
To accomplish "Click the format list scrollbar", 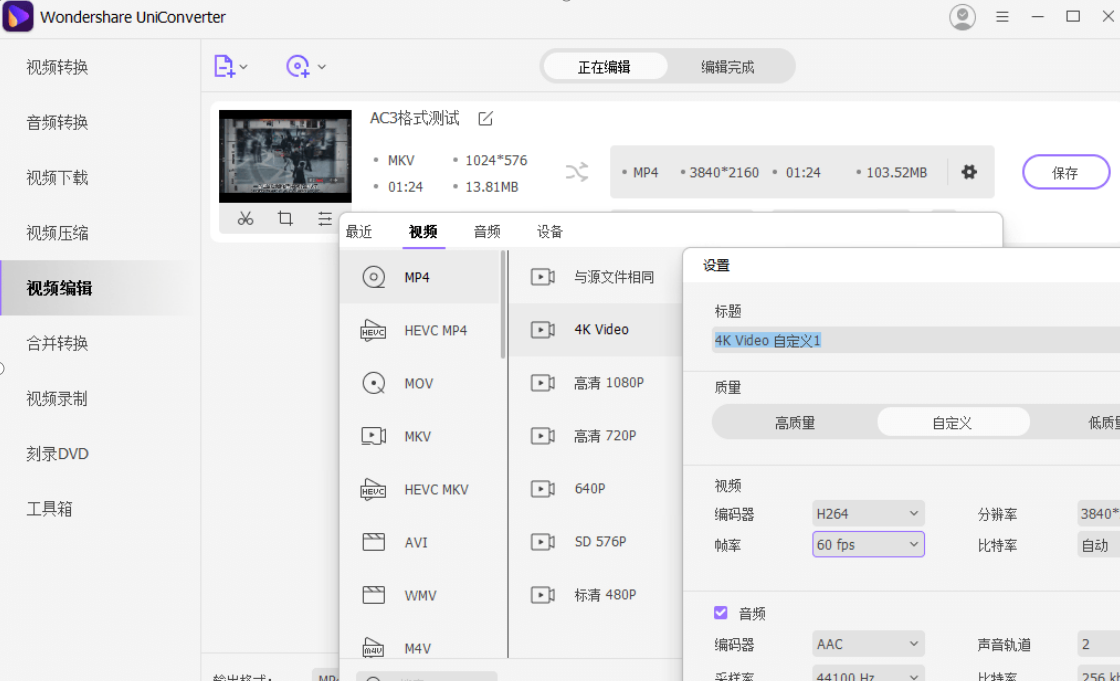I will coord(504,304).
